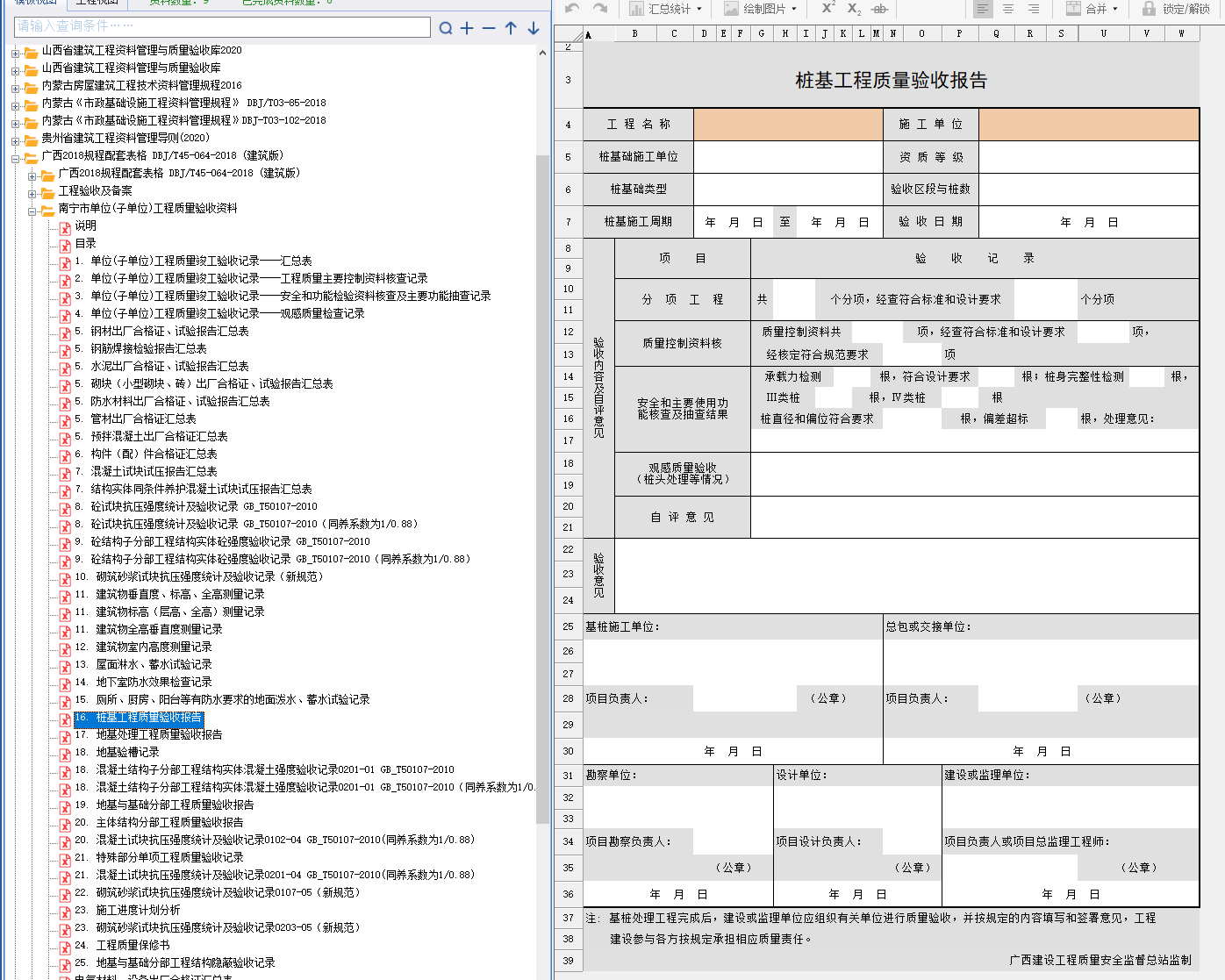Click the up arrow search navigation icon
Screen dimensions: 1225x980
511,28
